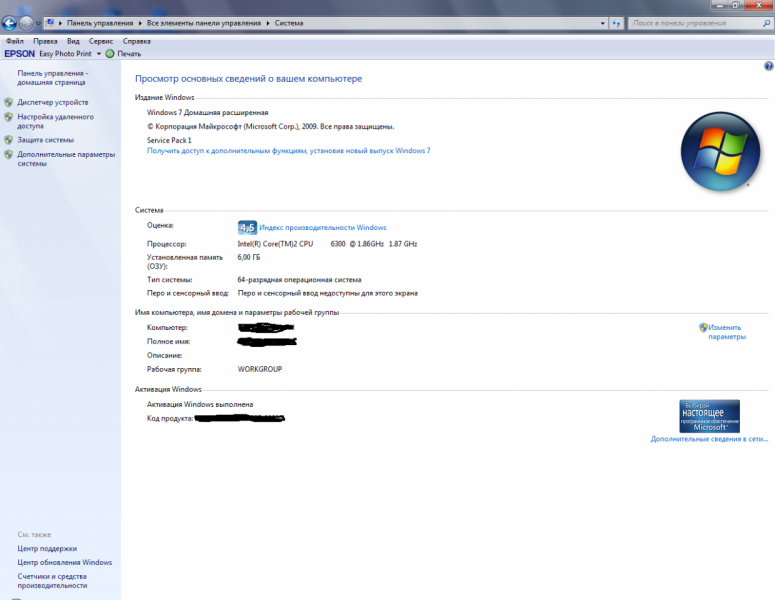Click 'Easy Photo Print' toolbar label

pos(65,53)
